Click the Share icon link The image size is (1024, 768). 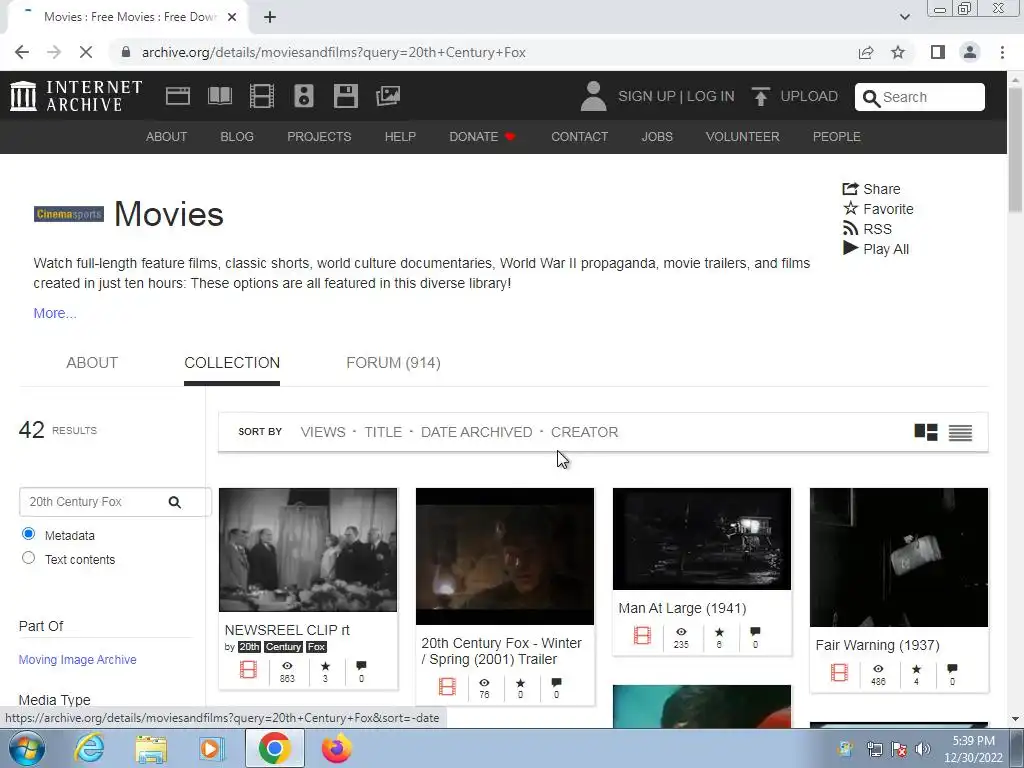[871, 189]
